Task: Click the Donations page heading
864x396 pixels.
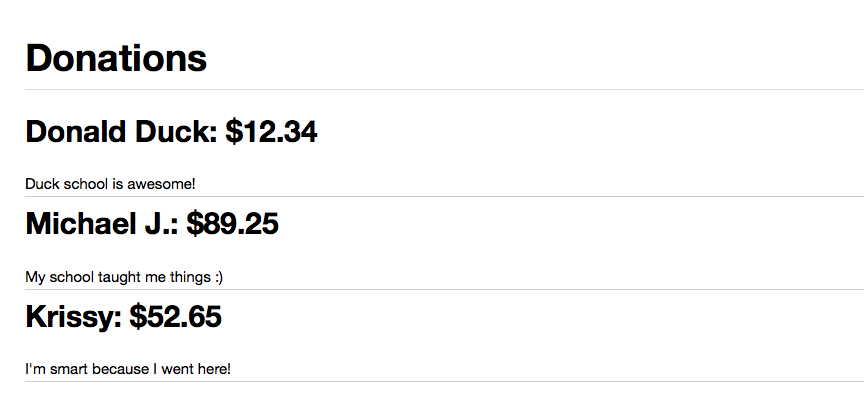Action: 116,58
